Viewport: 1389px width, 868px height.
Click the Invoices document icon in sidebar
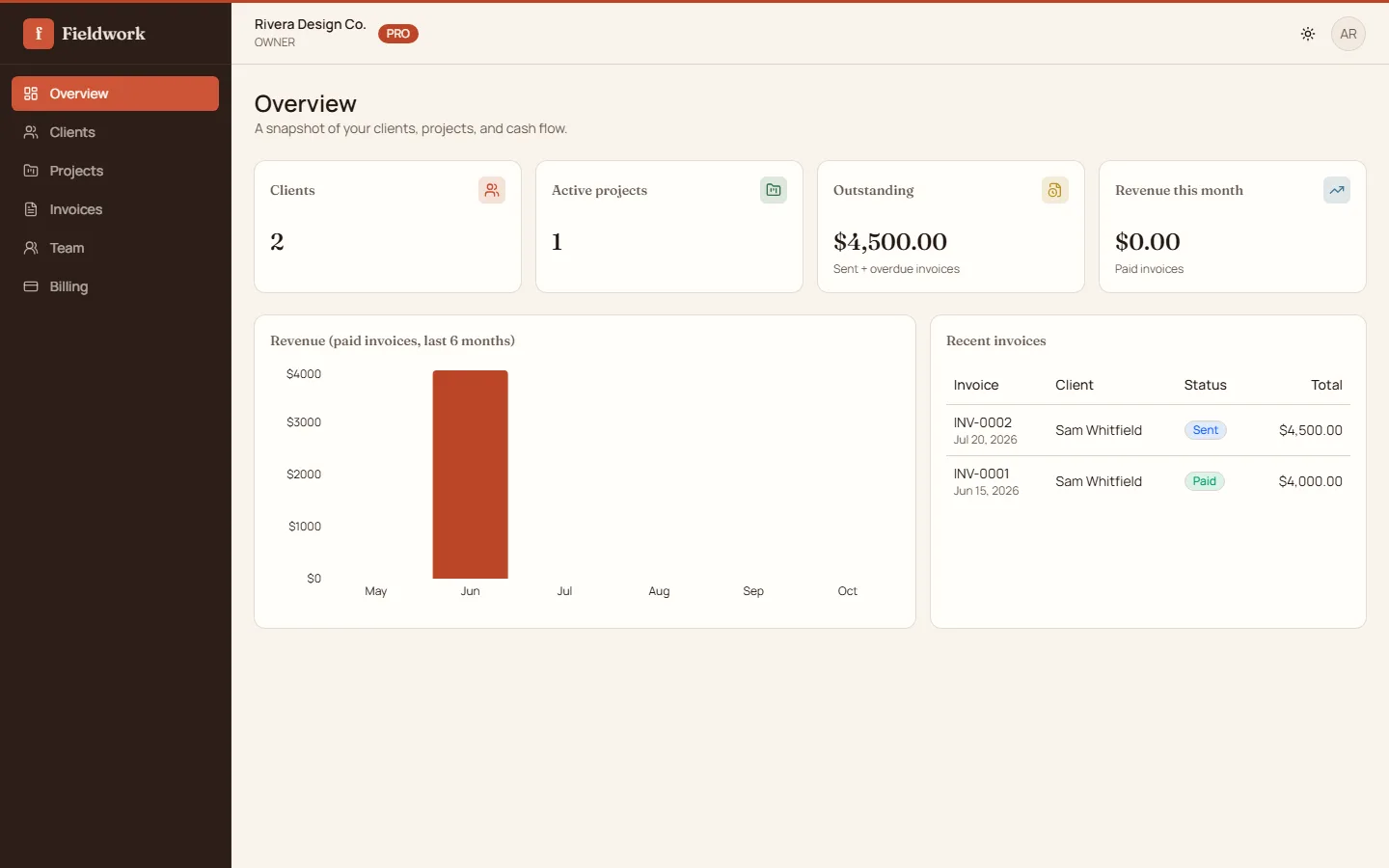click(31, 209)
